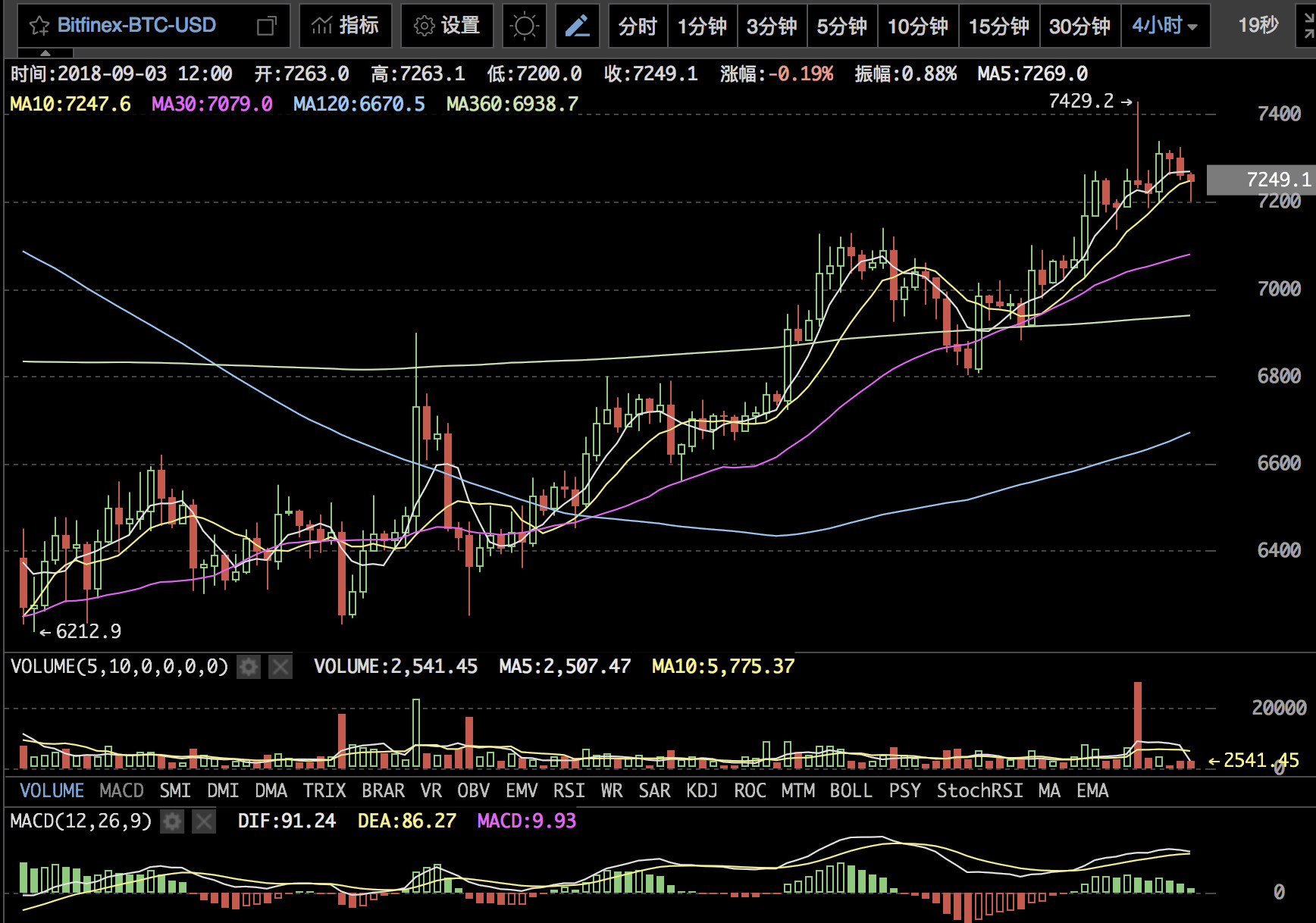The image size is (1316, 923).
Task: Close the VOLUME indicator panel
Action: (280, 667)
